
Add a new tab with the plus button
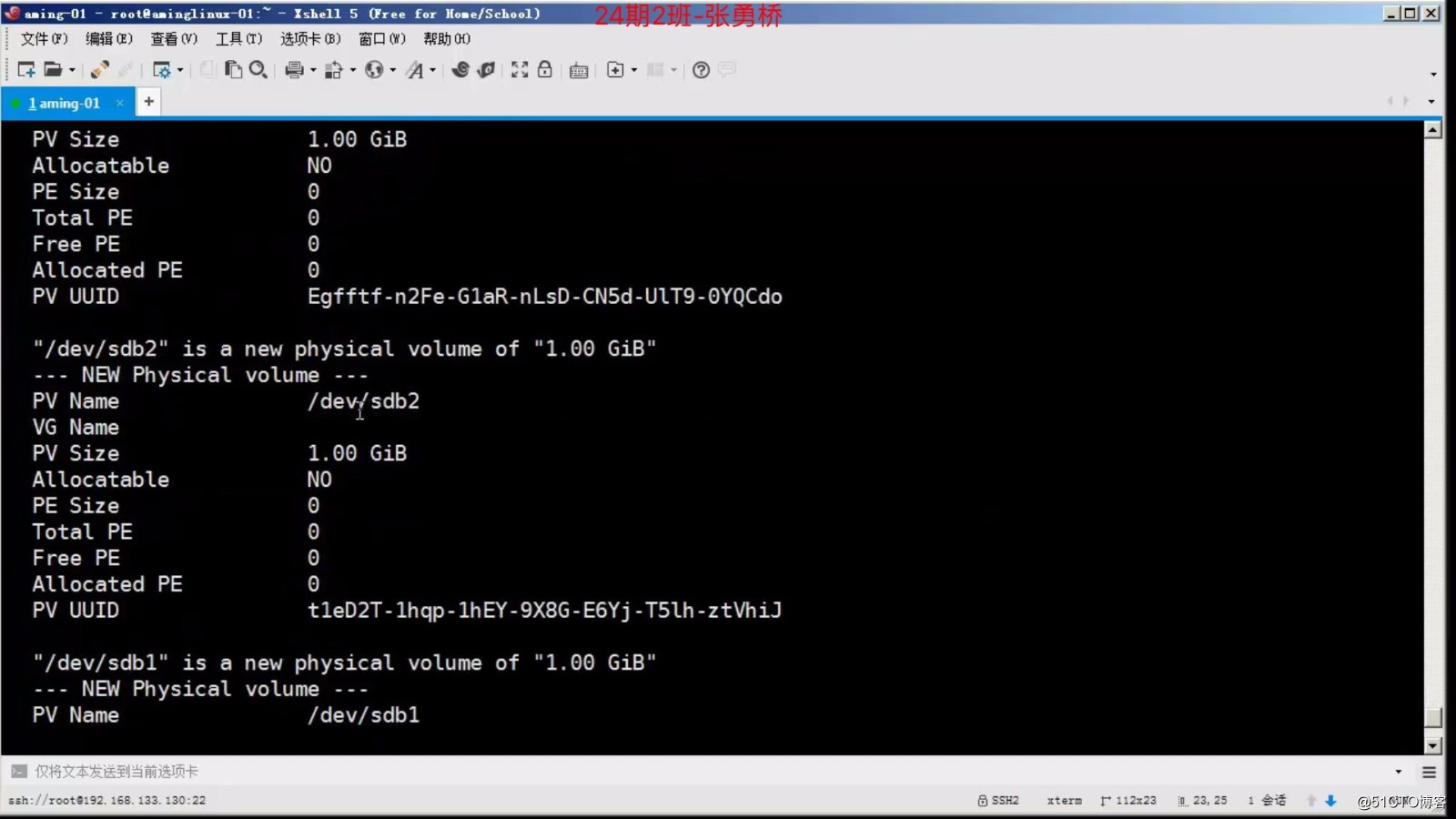[148, 102]
